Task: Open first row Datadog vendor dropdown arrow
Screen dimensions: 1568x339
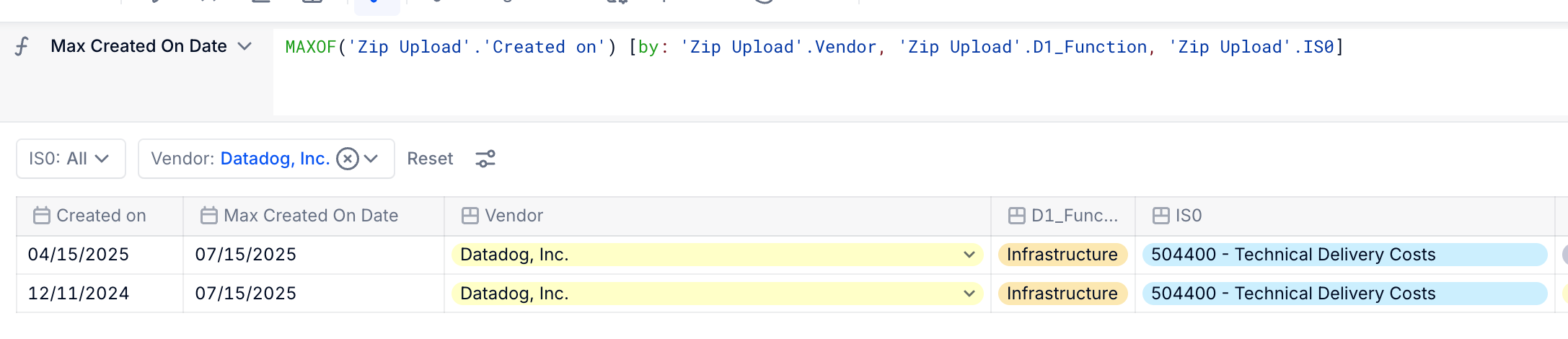Action: (969, 255)
